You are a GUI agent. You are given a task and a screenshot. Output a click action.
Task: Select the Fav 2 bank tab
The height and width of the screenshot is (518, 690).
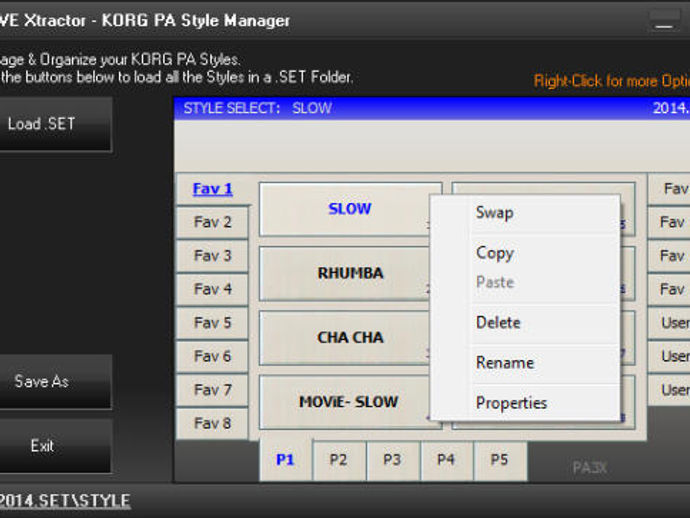pos(213,222)
